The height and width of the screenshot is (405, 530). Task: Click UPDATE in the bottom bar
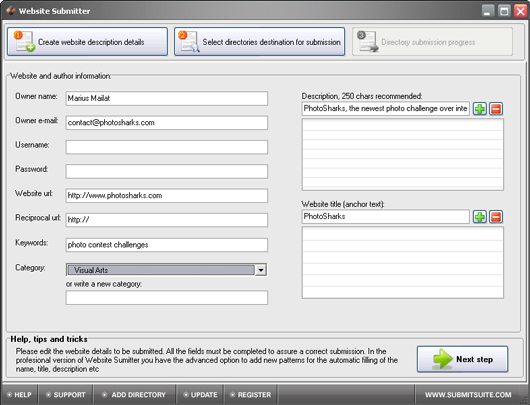(200, 395)
